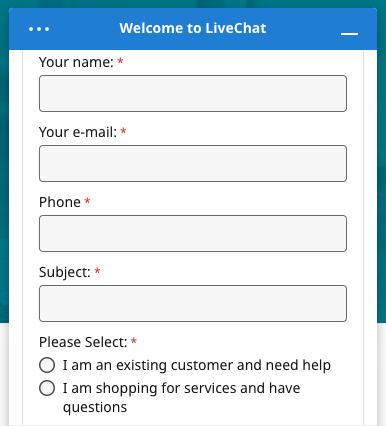The width and height of the screenshot is (386, 426).
Task: Click the "Phone" field label
Action: click(60, 202)
